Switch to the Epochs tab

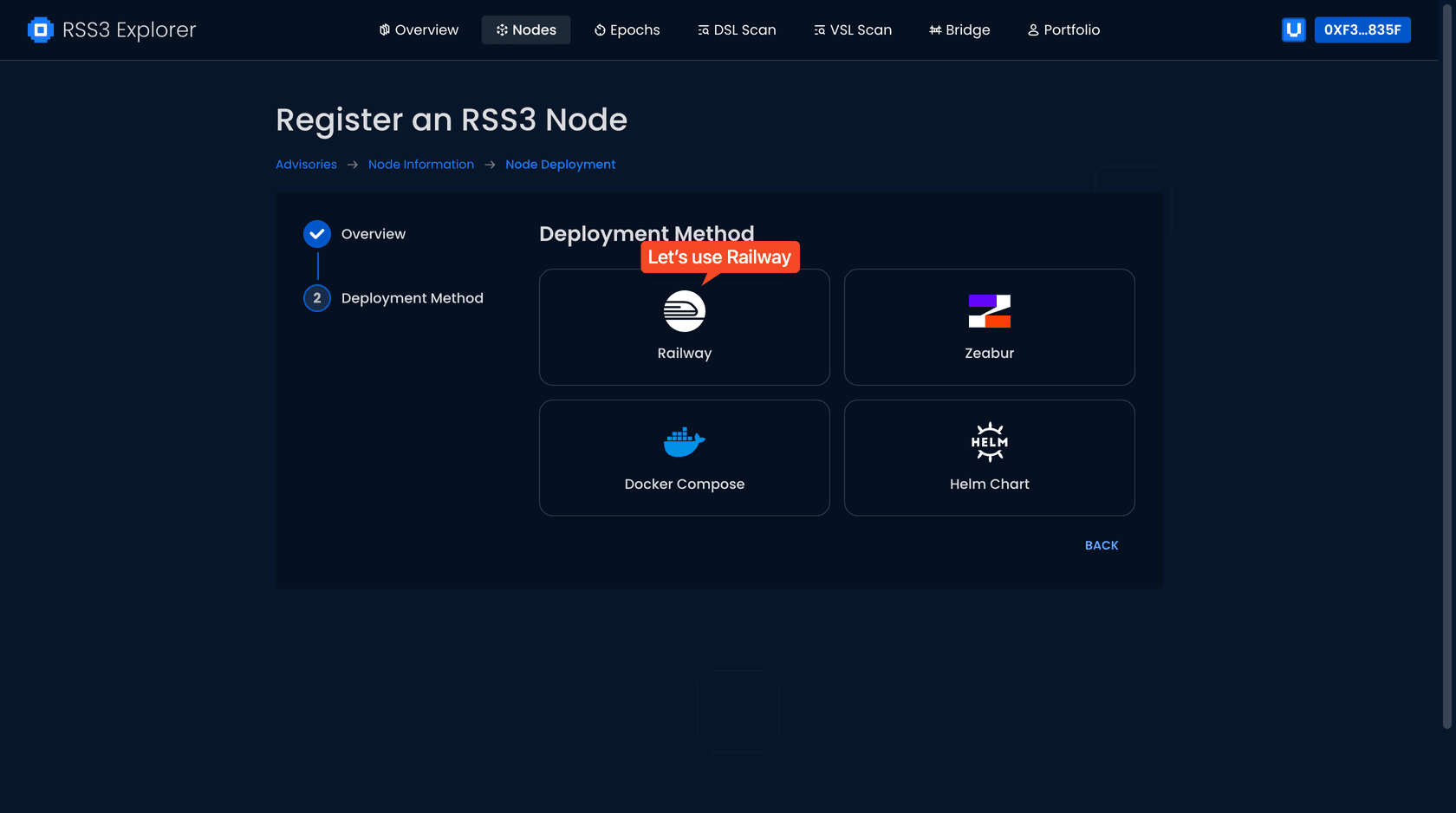tap(627, 29)
